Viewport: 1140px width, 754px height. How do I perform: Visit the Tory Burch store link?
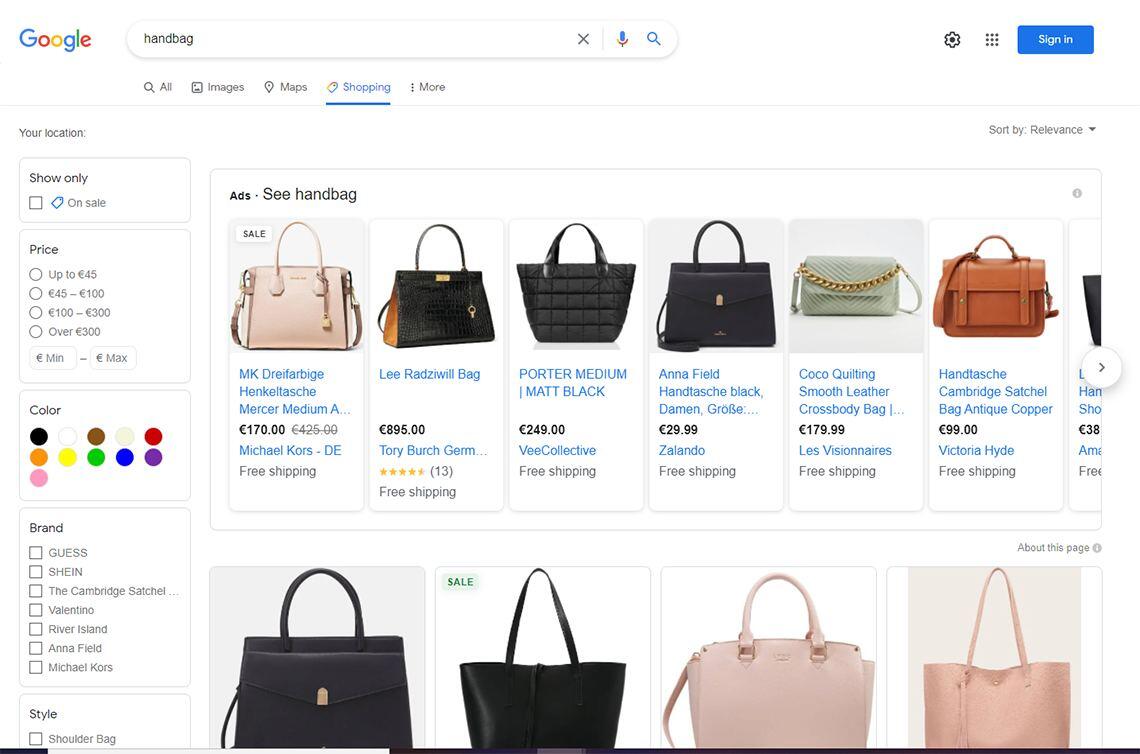pos(433,450)
